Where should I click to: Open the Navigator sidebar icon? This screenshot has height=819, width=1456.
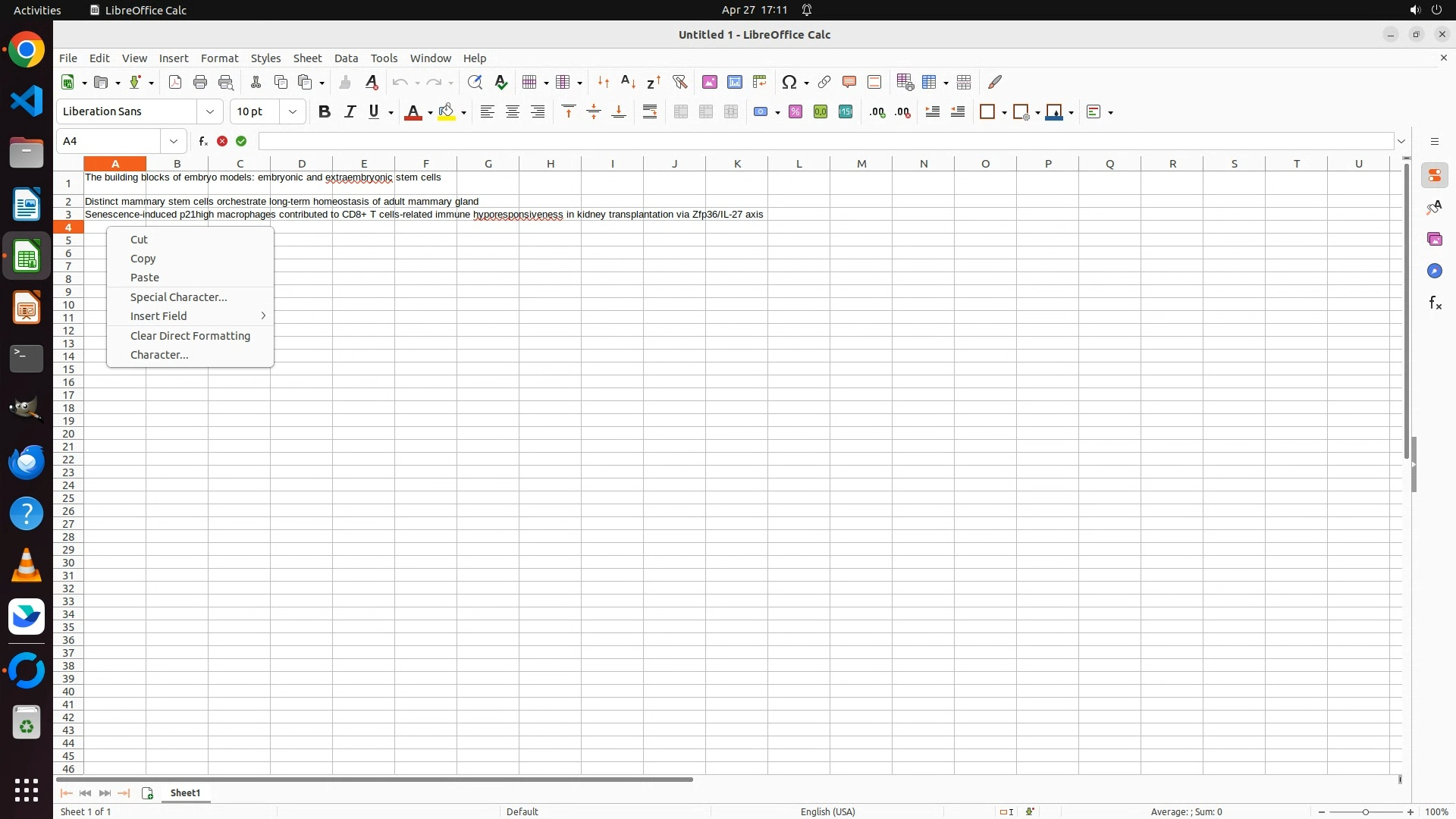click(x=1435, y=271)
